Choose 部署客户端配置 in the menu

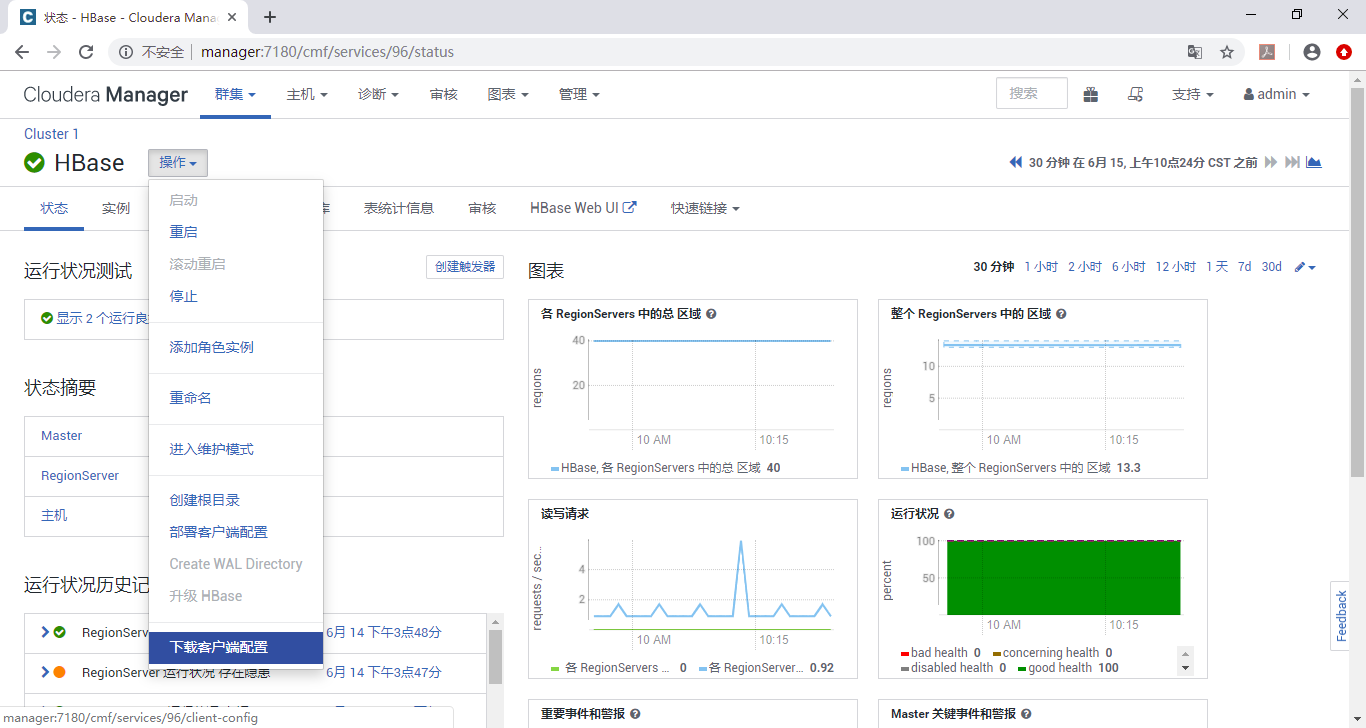(x=236, y=532)
